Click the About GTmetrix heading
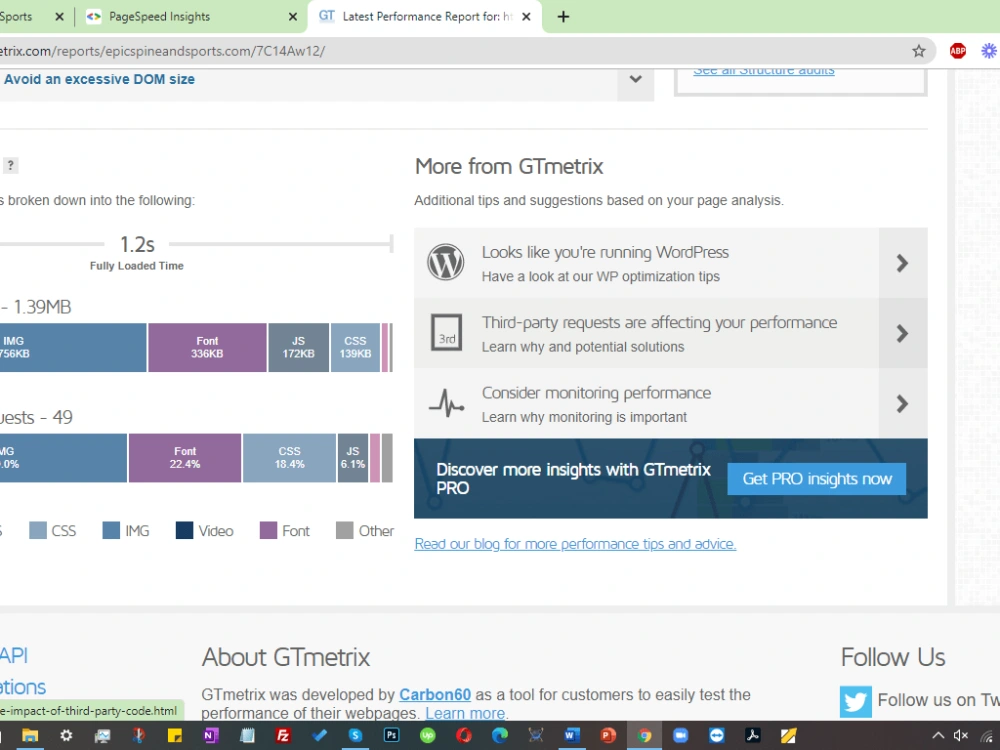The height and width of the screenshot is (750, 1000). (286, 658)
